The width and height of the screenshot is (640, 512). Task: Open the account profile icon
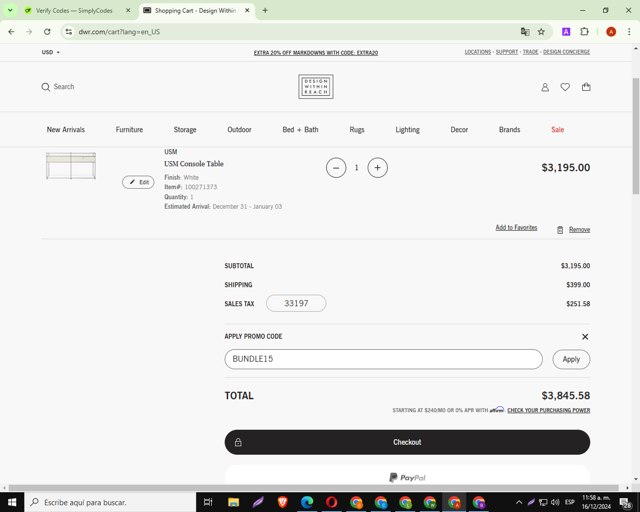(x=545, y=87)
